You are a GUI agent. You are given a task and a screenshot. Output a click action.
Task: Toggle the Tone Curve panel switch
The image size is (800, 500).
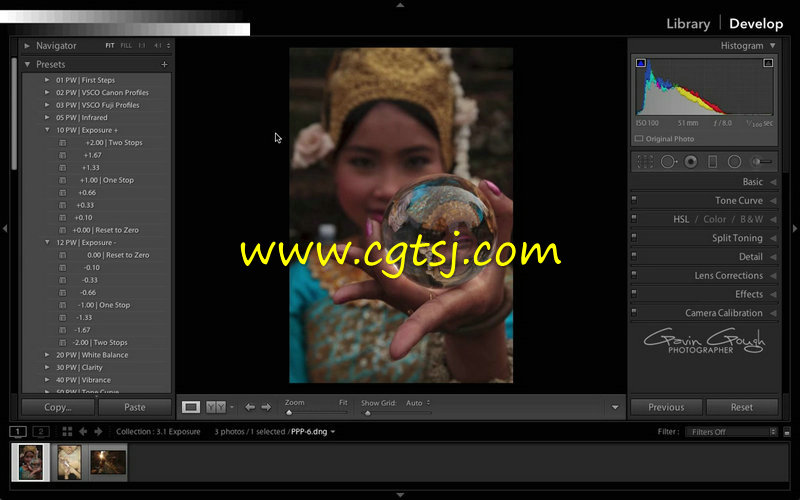point(634,201)
